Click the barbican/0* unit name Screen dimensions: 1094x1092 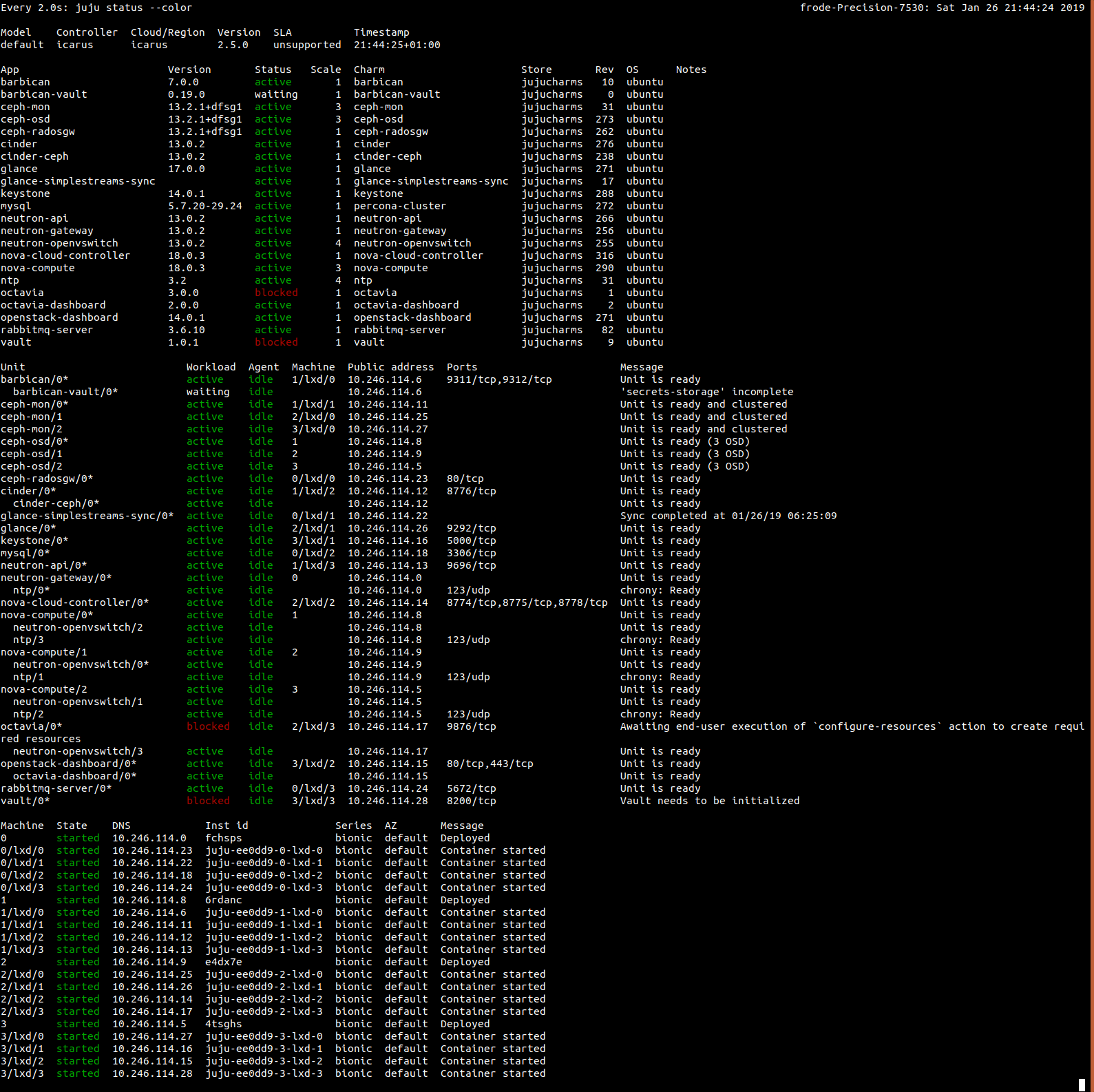tap(34, 379)
